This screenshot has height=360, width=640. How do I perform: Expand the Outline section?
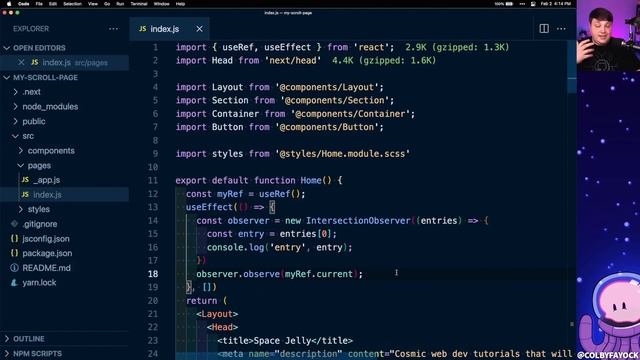point(7,339)
